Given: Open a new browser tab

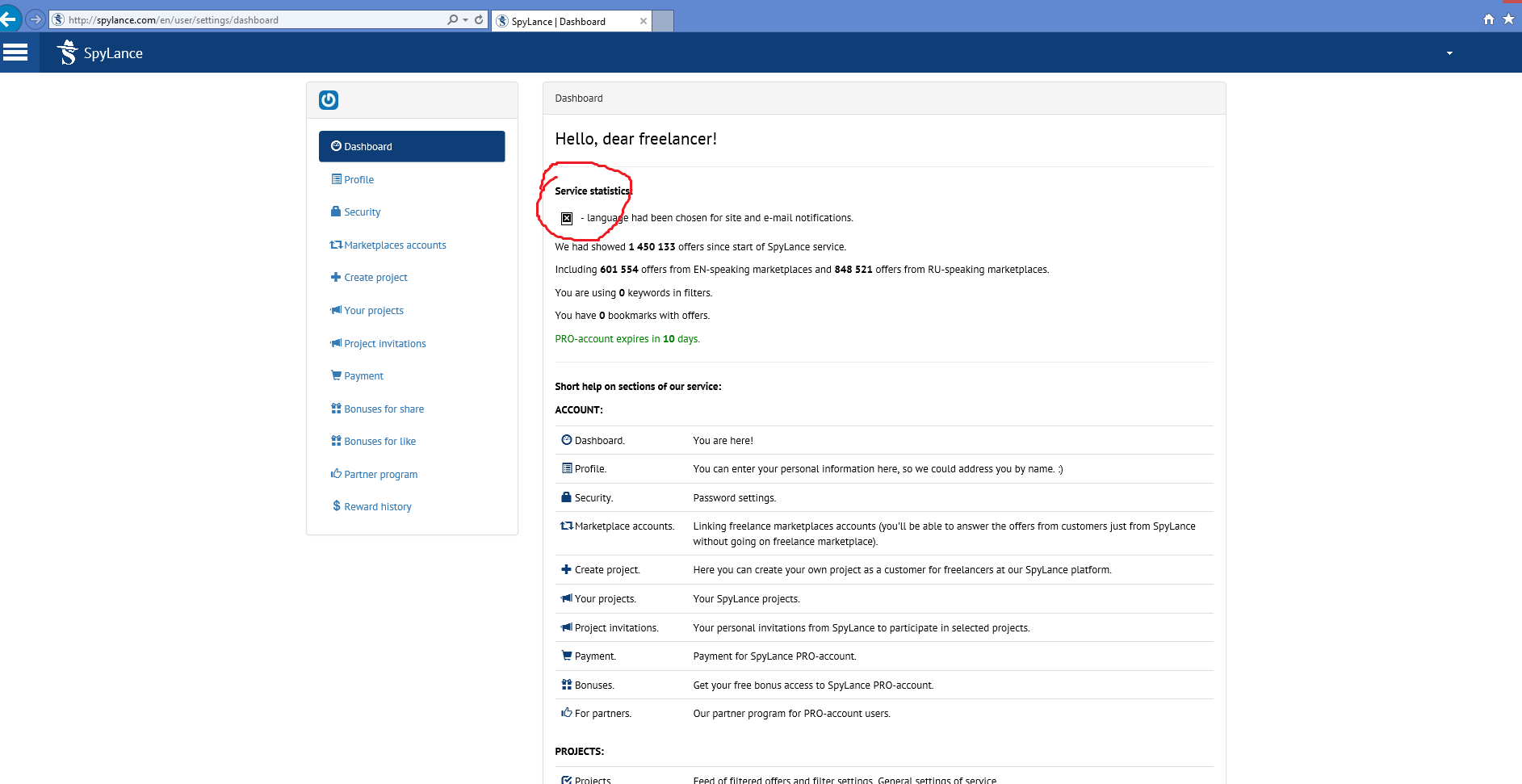Looking at the screenshot, I should 663,22.
